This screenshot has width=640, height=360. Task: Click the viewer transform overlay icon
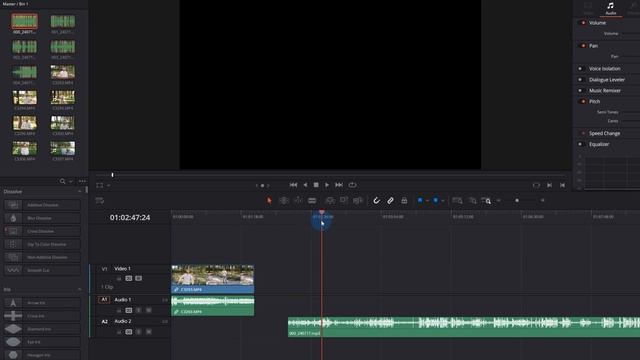click(x=100, y=185)
